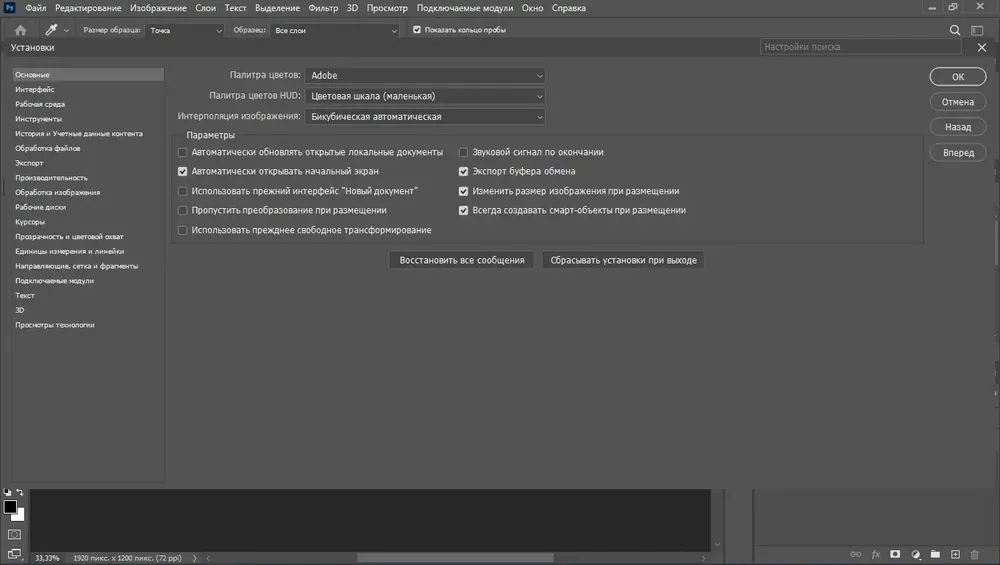
Task: Enable Автоматически обновлять открытые локальные документы
Action: [x=182, y=152]
